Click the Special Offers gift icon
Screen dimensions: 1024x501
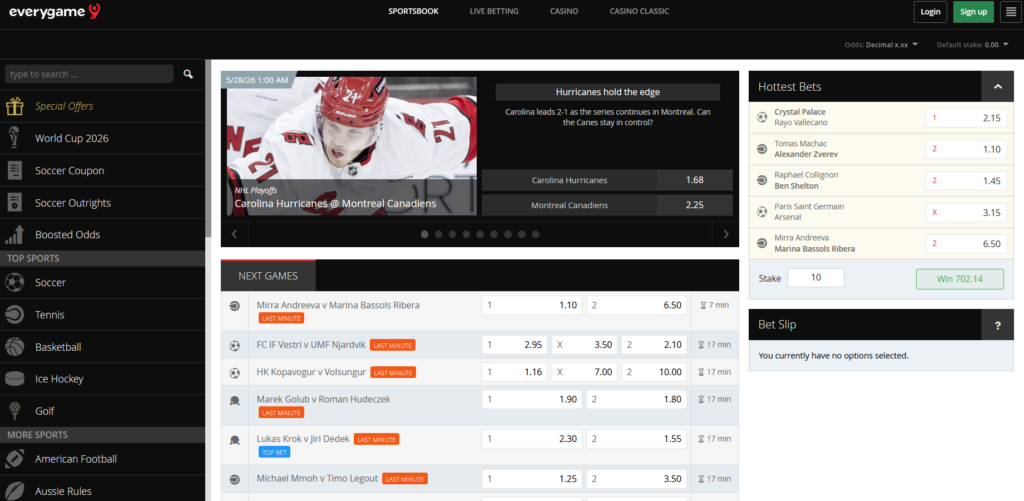click(14, 106)
